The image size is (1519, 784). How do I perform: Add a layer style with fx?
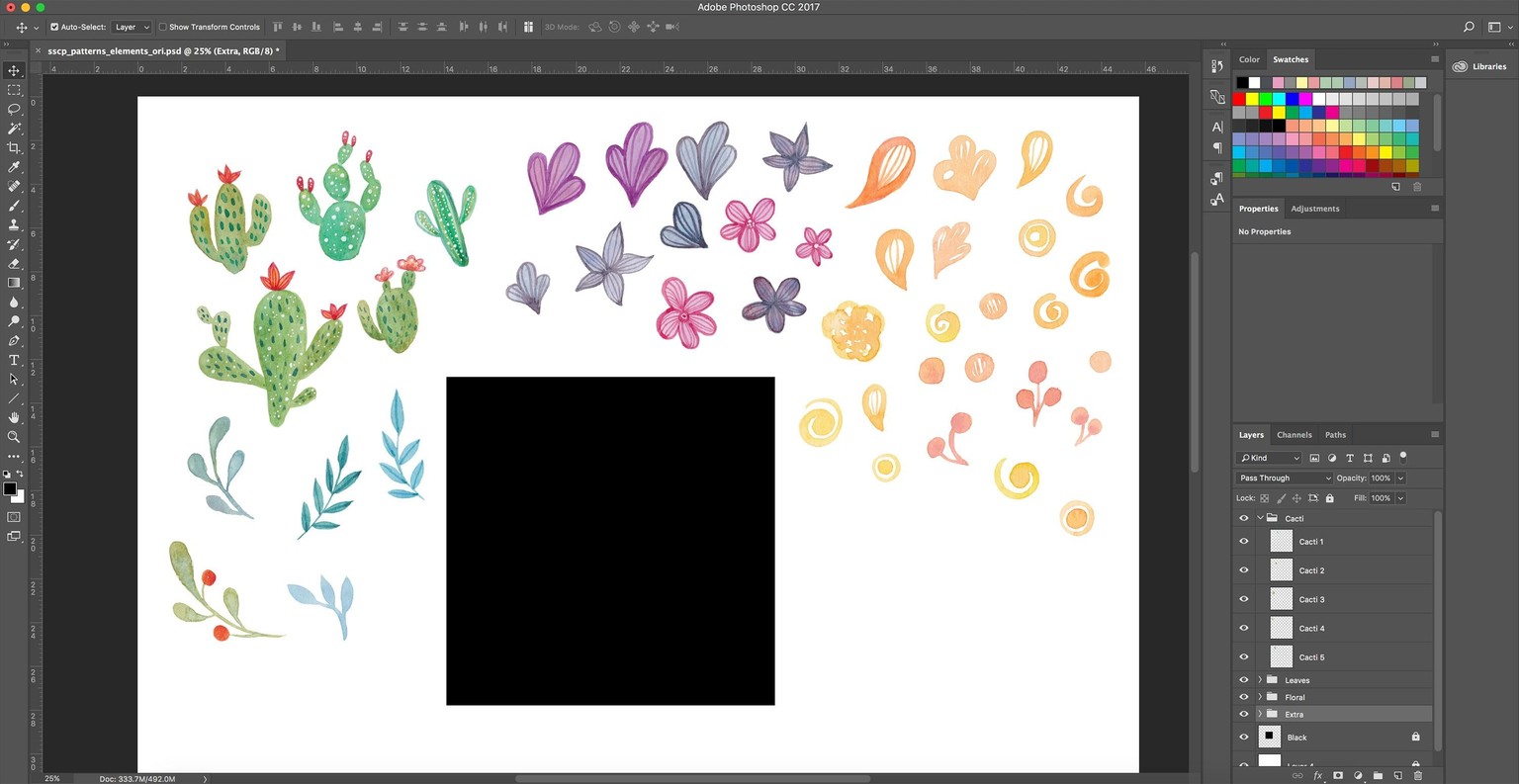pos(1317,776)
